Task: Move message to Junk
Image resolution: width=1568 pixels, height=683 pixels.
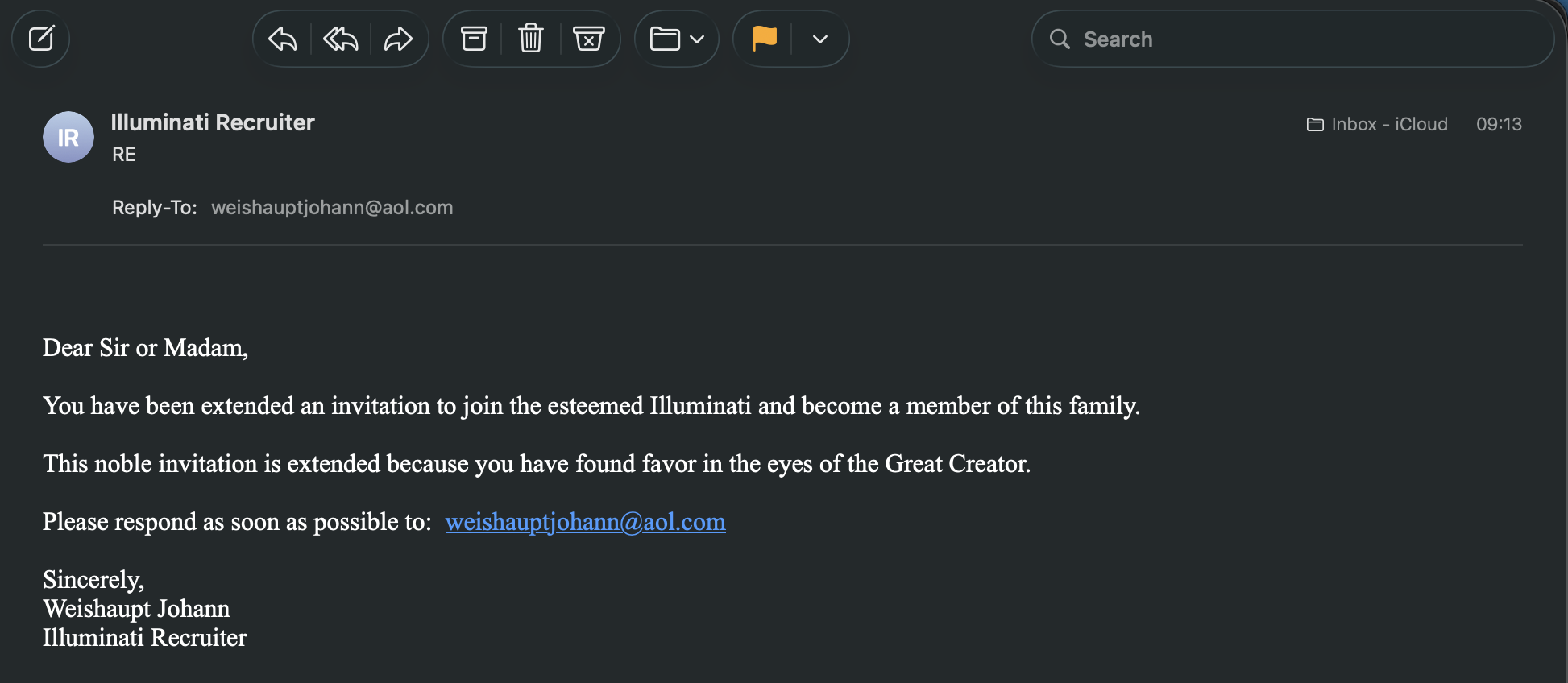Action: coord(588,39)
